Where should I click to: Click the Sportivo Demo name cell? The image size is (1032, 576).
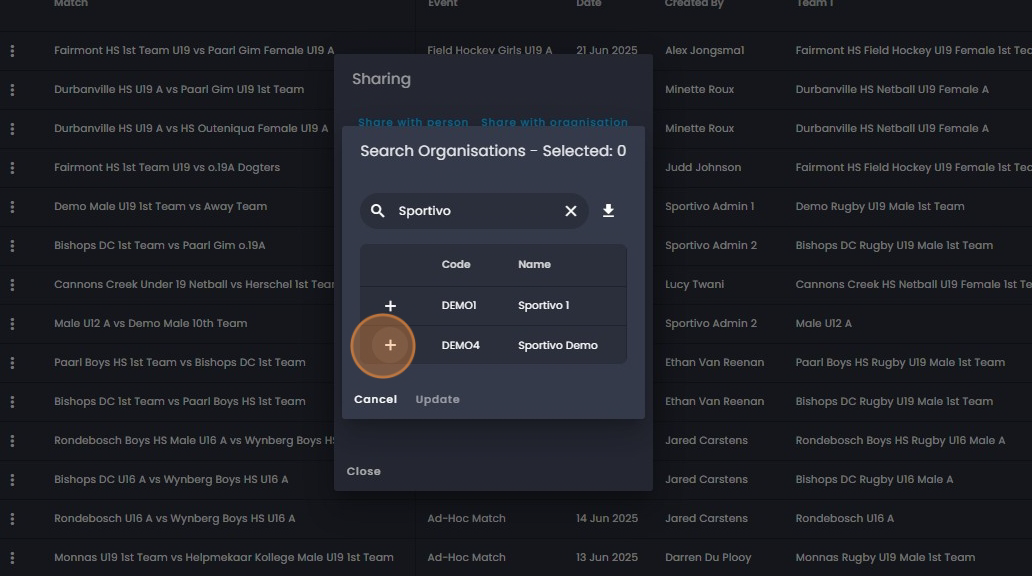click(x=557, y=345)
